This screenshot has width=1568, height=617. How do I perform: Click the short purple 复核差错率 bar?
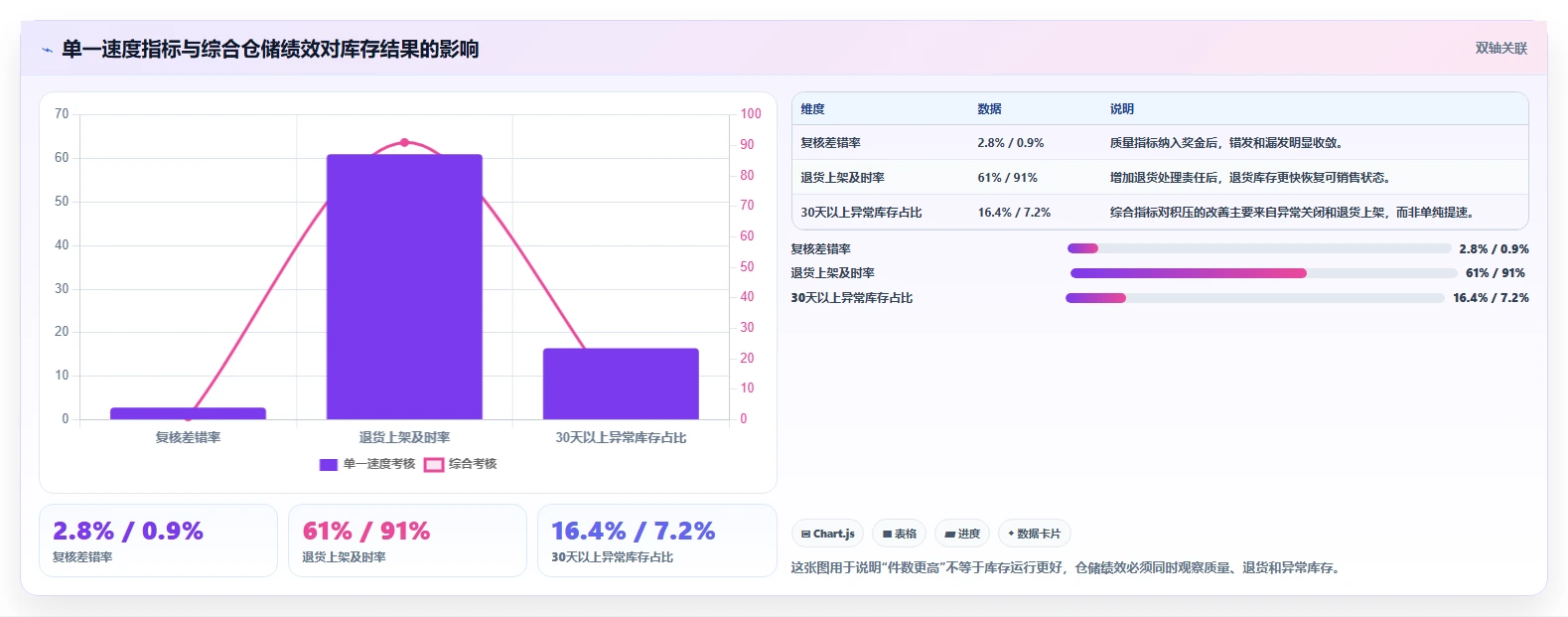tap(188, 413)
